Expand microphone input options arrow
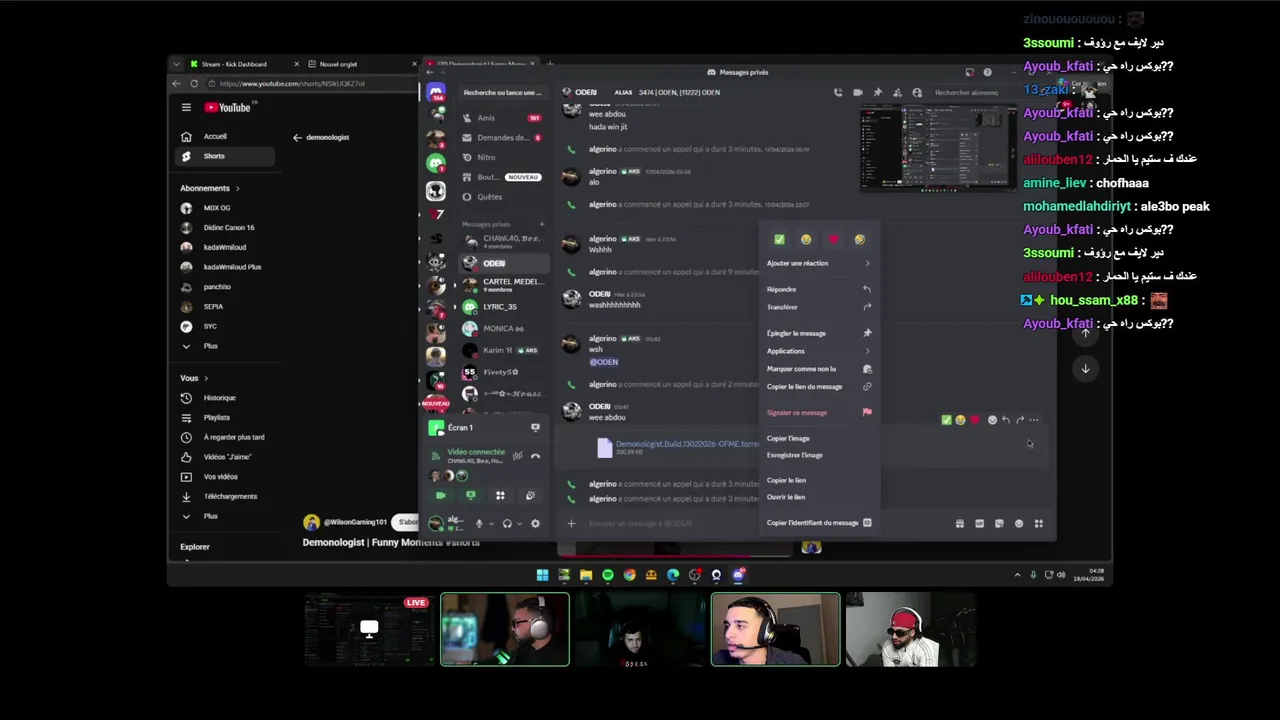This screenshot has height=720, width=1280. (491, 523)
